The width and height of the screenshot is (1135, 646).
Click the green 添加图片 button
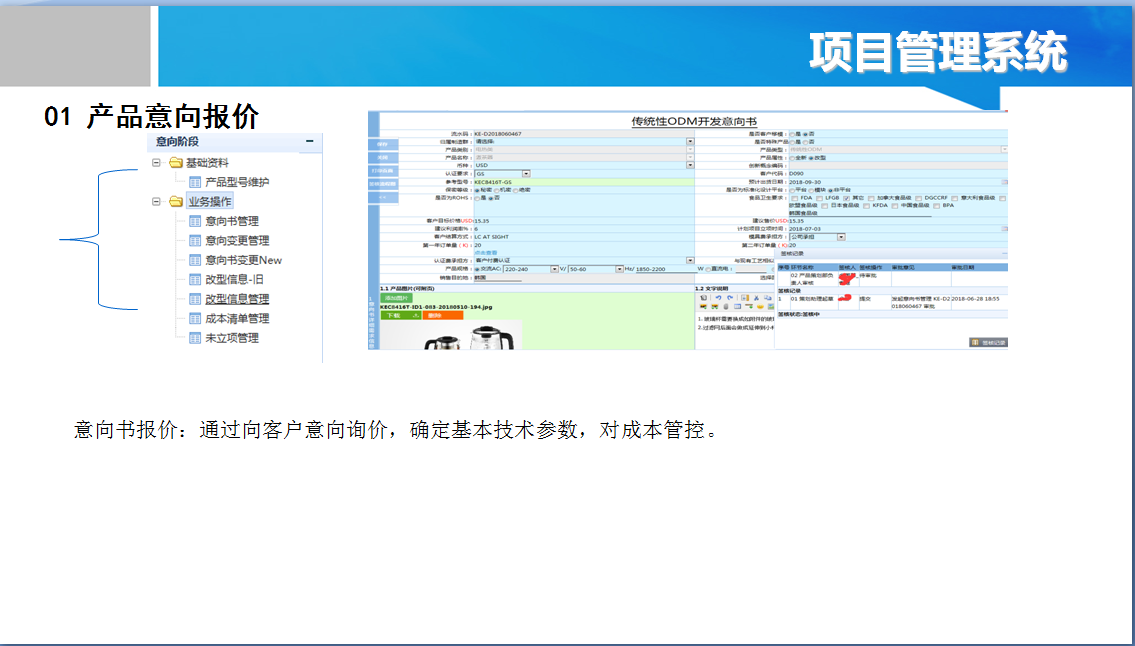[397, 298]
